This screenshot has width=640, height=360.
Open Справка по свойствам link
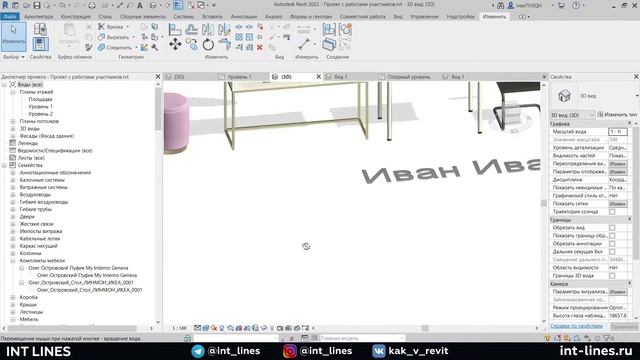point(576,326)
